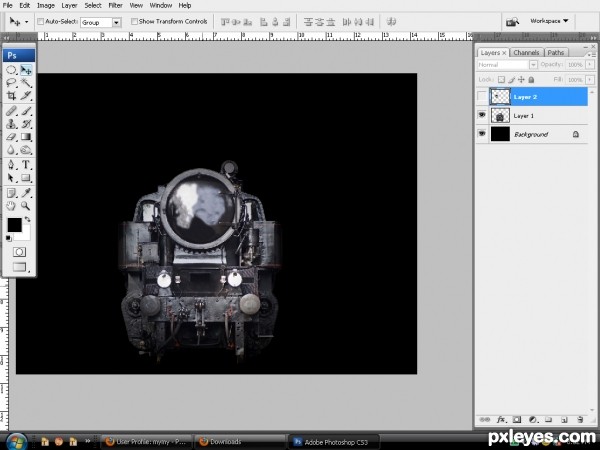600x450 pixels.
Task: Open the Auto-Select Group dropdown
Action: pyautogui.click(x=116, y=23)
